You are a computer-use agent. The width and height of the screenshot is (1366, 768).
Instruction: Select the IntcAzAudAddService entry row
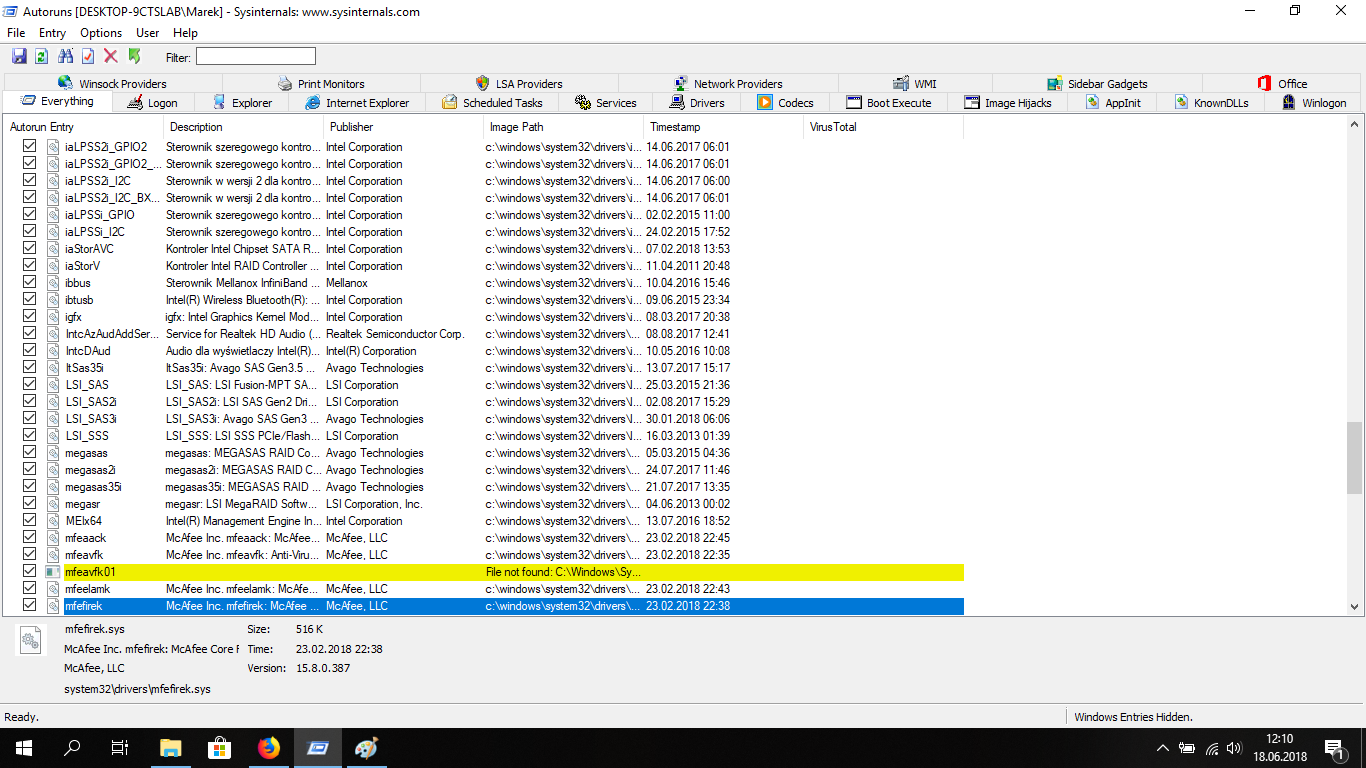tap(513, 334)
